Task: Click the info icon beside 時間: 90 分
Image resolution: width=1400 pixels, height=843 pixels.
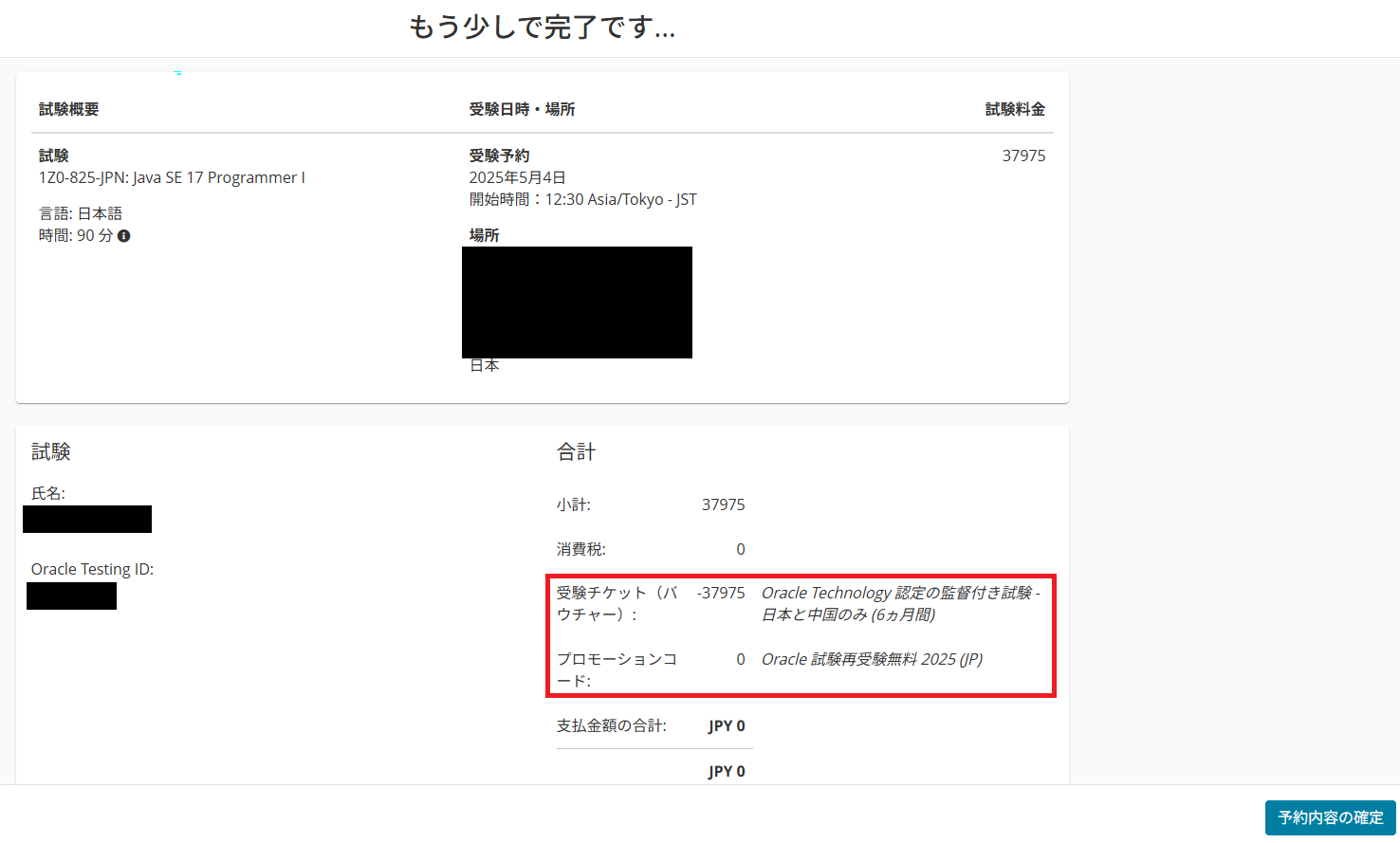Action: coord(123,236)
